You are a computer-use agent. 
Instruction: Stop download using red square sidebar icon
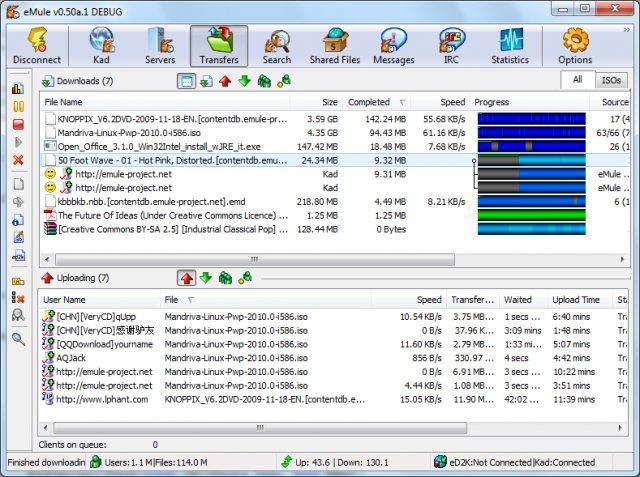tap(18, 124)
